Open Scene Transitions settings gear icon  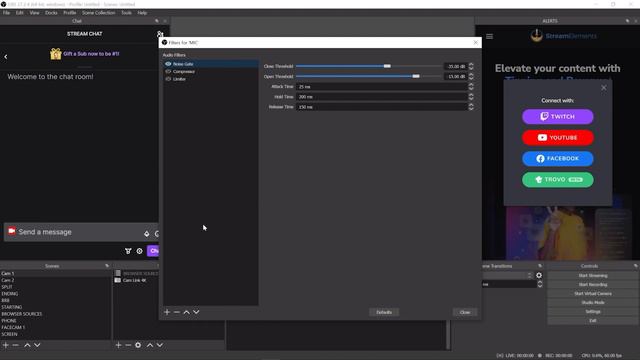pos(539,276)
